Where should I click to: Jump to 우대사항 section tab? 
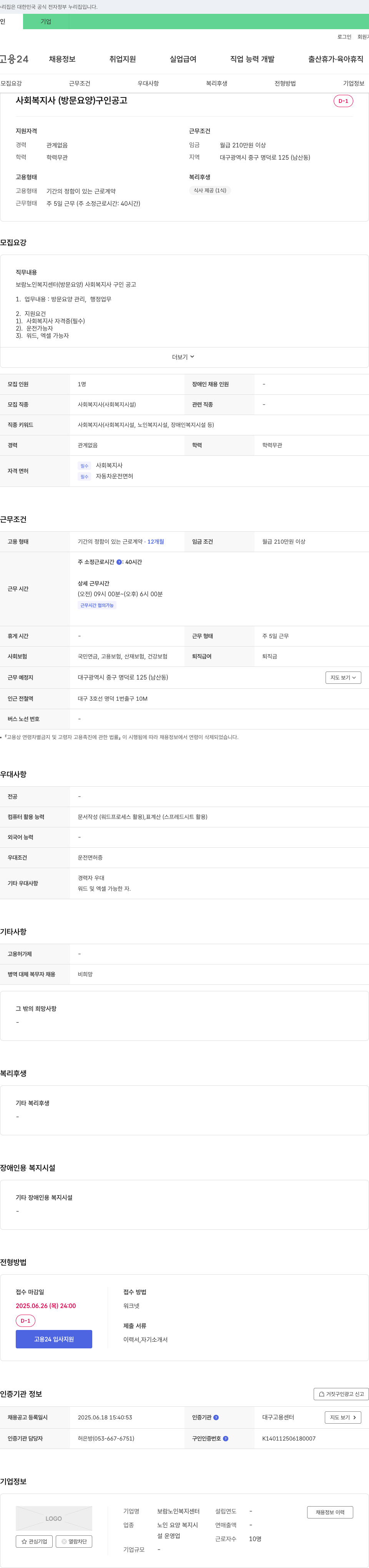click(x=148, y=83)
